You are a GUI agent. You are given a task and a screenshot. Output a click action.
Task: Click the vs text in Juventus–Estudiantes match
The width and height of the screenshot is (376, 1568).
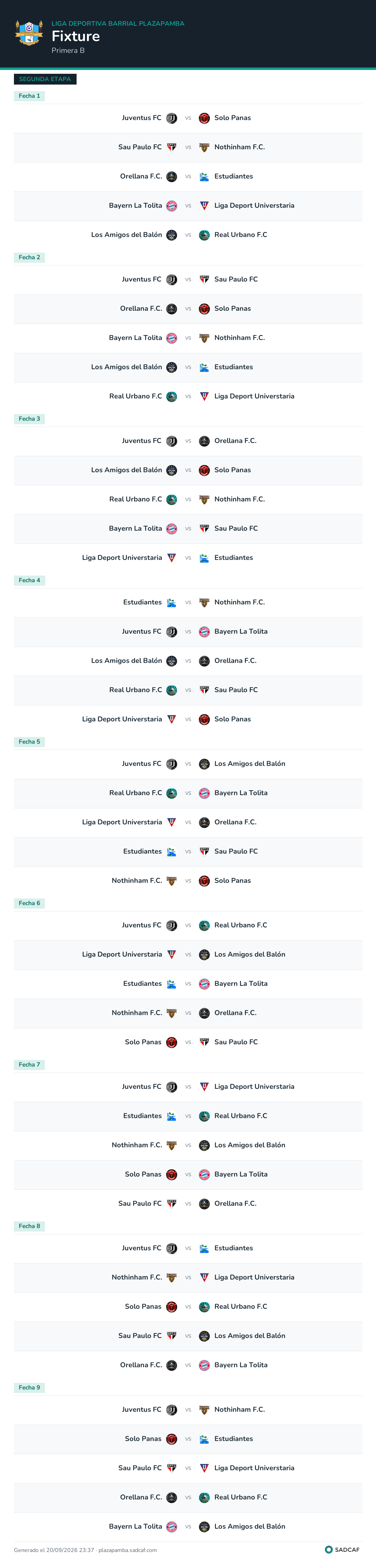tap(188, 1249)
